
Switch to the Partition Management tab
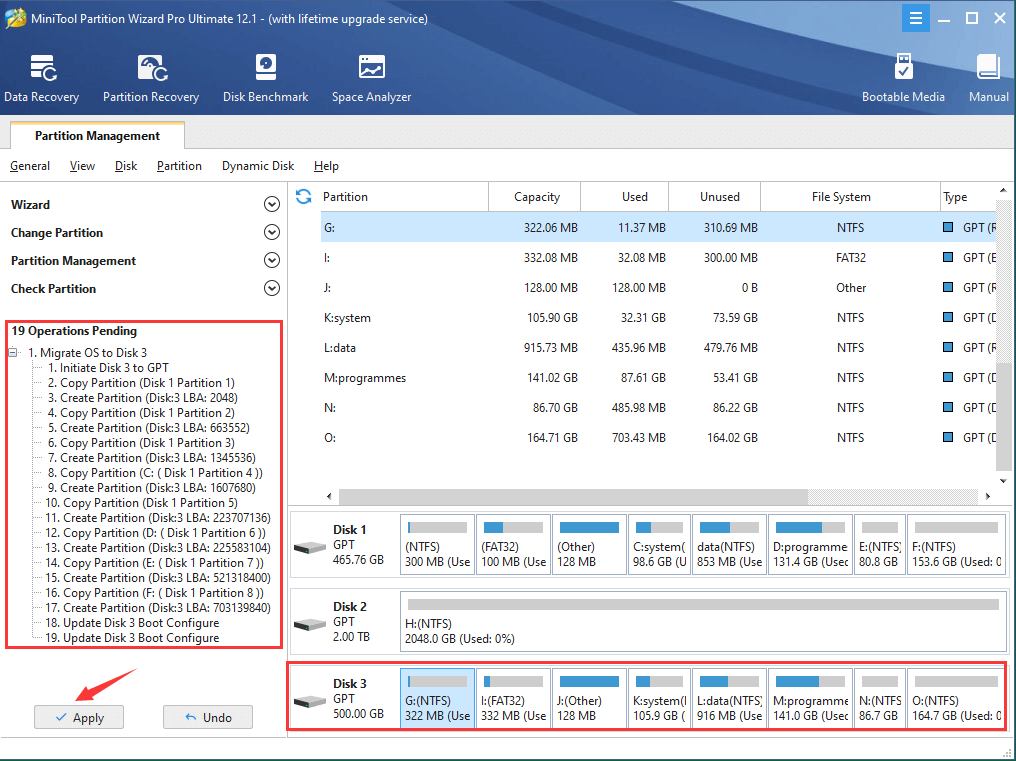(96, 135)
